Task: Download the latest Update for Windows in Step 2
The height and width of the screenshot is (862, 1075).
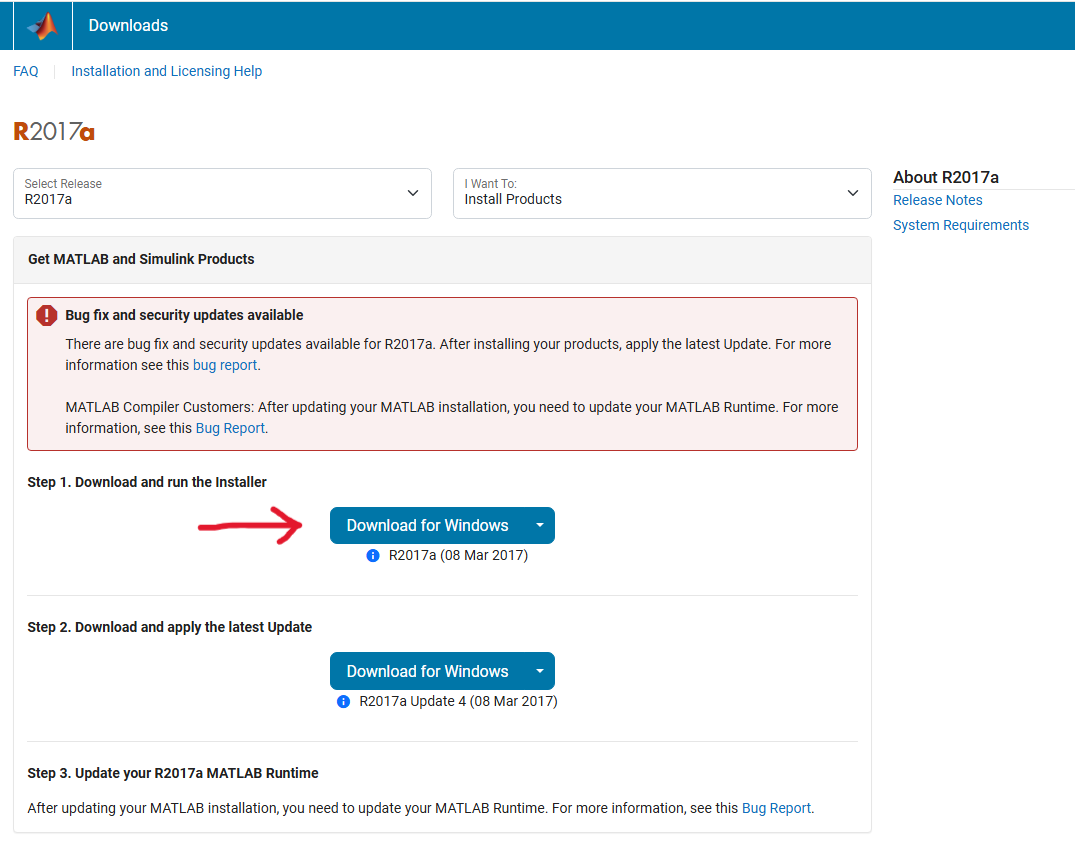Action: click(427, 671)
